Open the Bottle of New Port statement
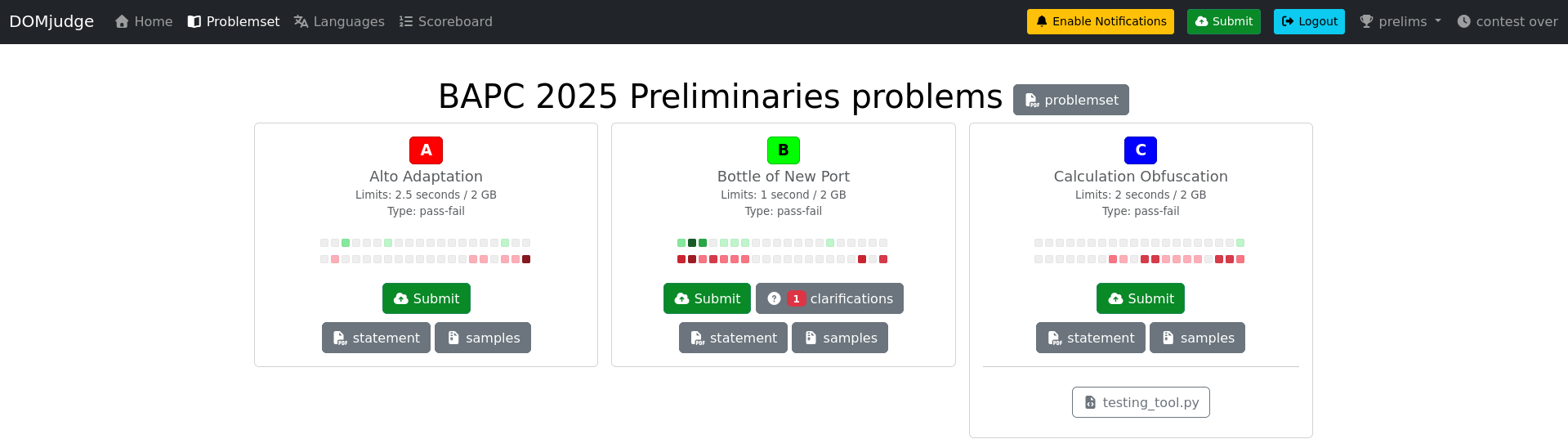Screen dimensions: 1568x448 coord(732,338)
